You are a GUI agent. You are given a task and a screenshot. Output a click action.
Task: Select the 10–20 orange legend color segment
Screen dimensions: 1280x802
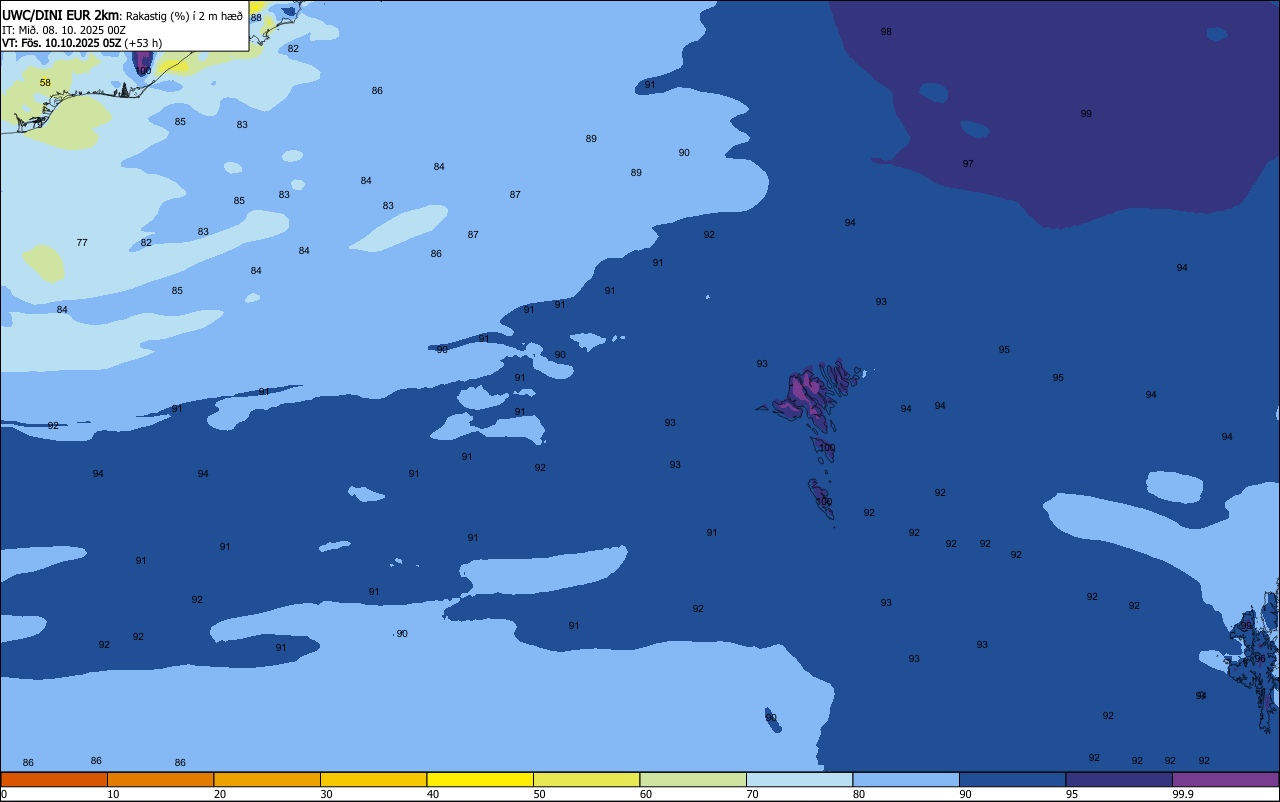point(160,779)
